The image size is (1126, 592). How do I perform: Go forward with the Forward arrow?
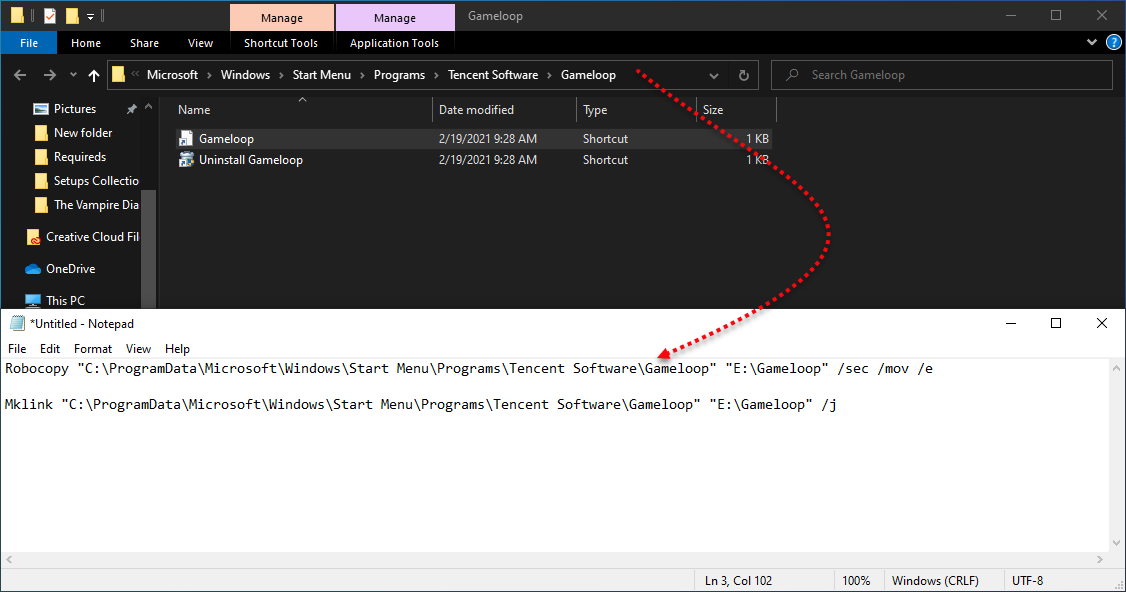click(x=50, y=75)
